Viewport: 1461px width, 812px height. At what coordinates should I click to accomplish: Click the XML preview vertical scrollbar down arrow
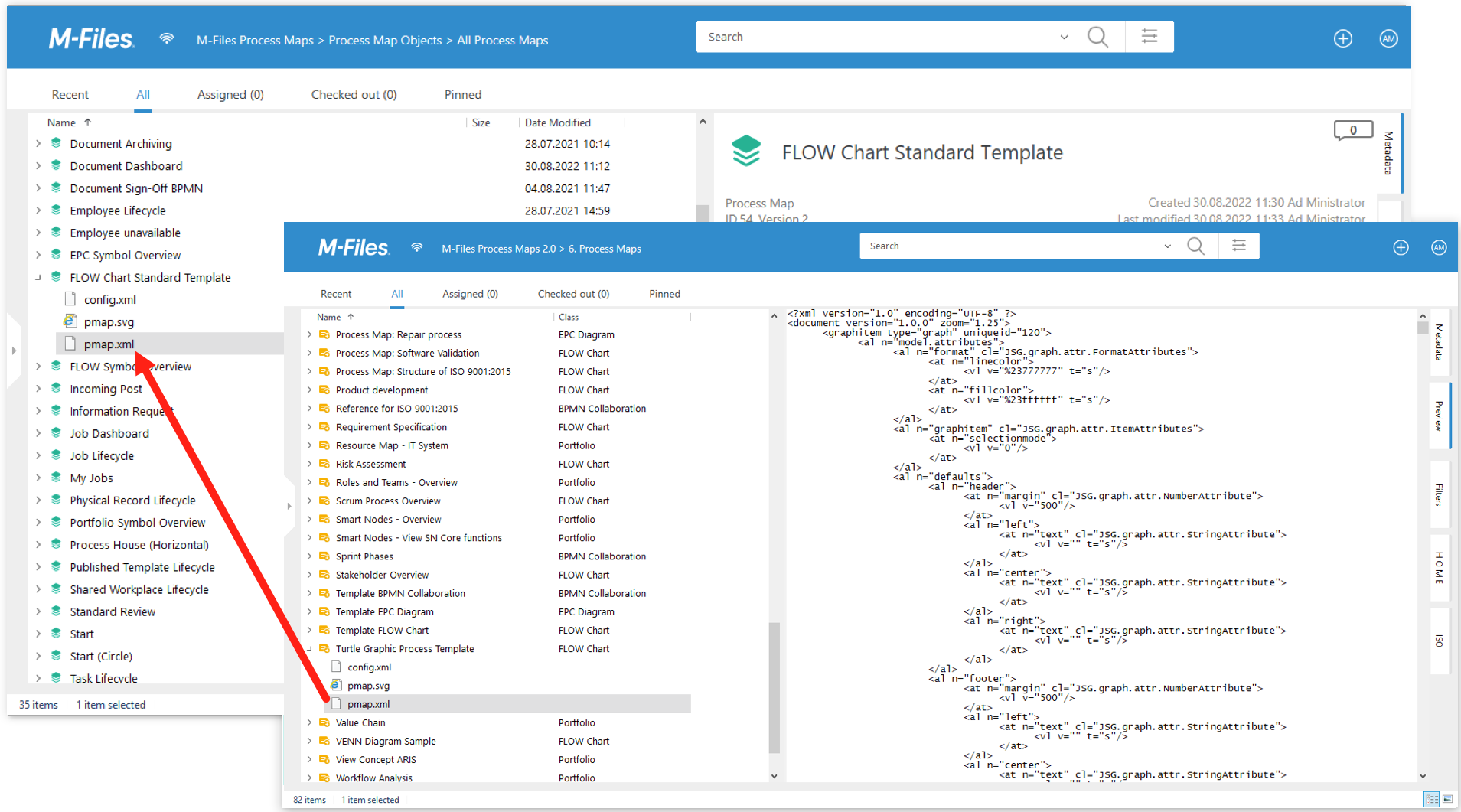(x=1423, y=776)
